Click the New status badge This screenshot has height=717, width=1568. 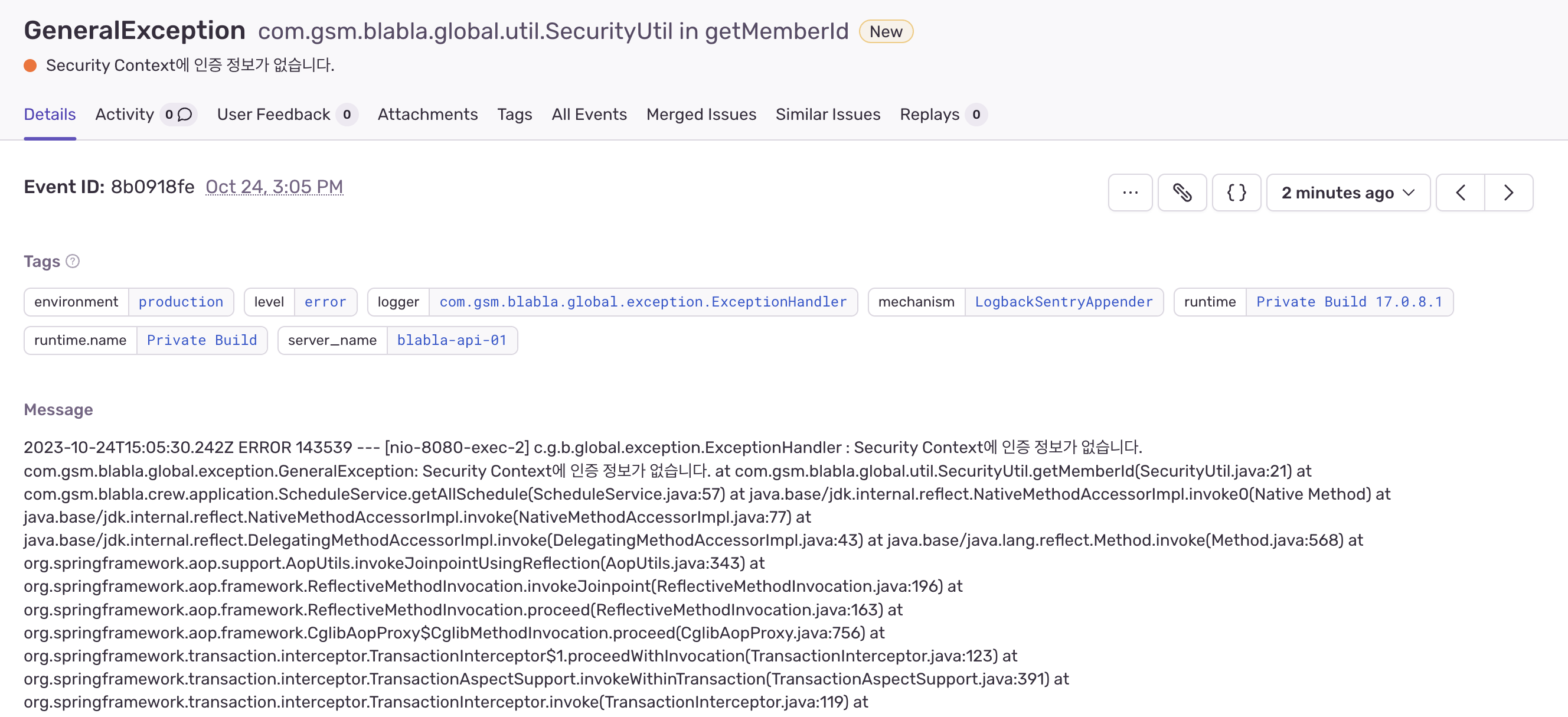coord(885,32)
